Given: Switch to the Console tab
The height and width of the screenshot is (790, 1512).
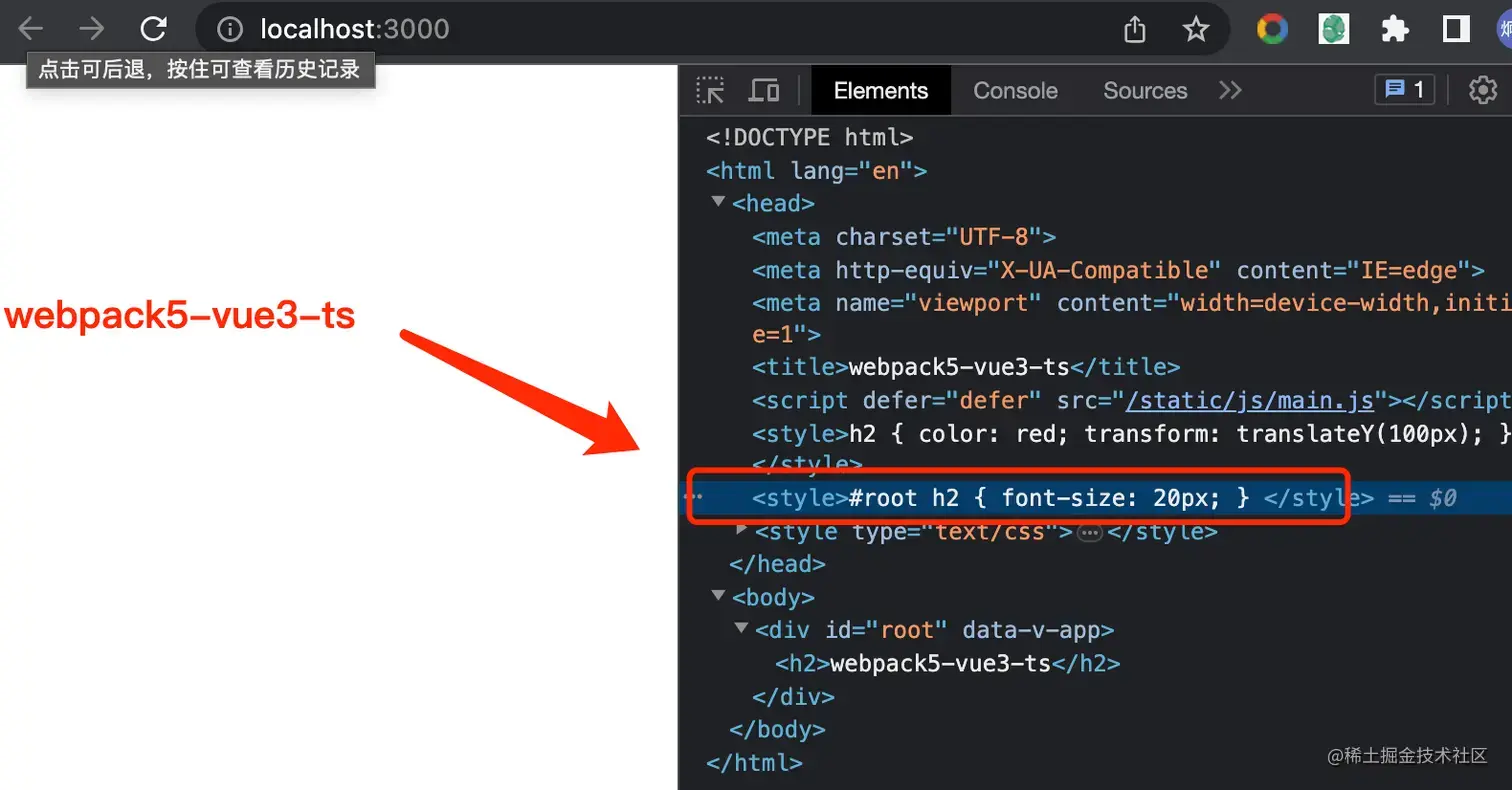Looking at the screenshot, I should point(1015,90).
